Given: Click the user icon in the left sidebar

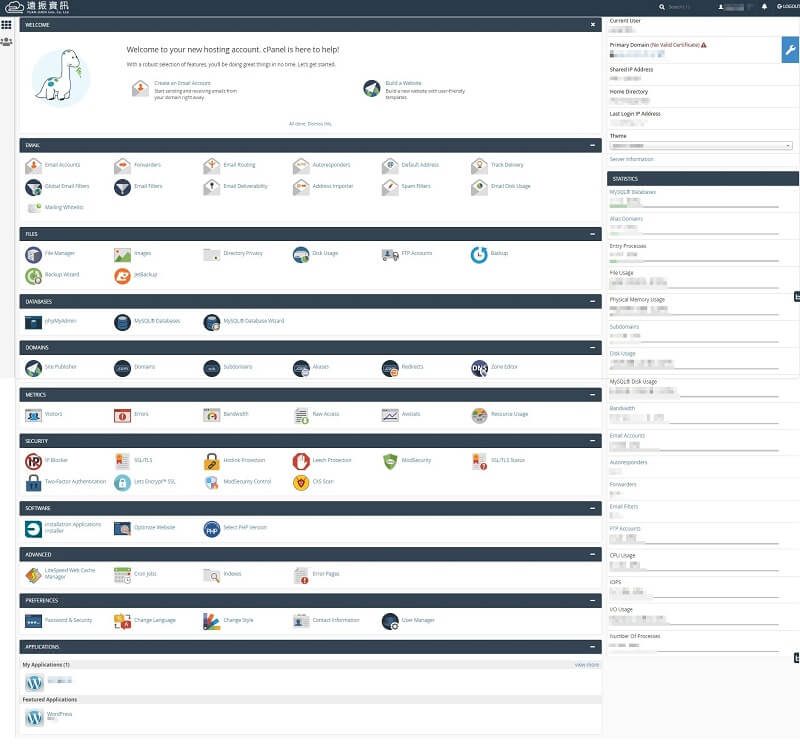Looking at the screenshot, I should 9,41.
